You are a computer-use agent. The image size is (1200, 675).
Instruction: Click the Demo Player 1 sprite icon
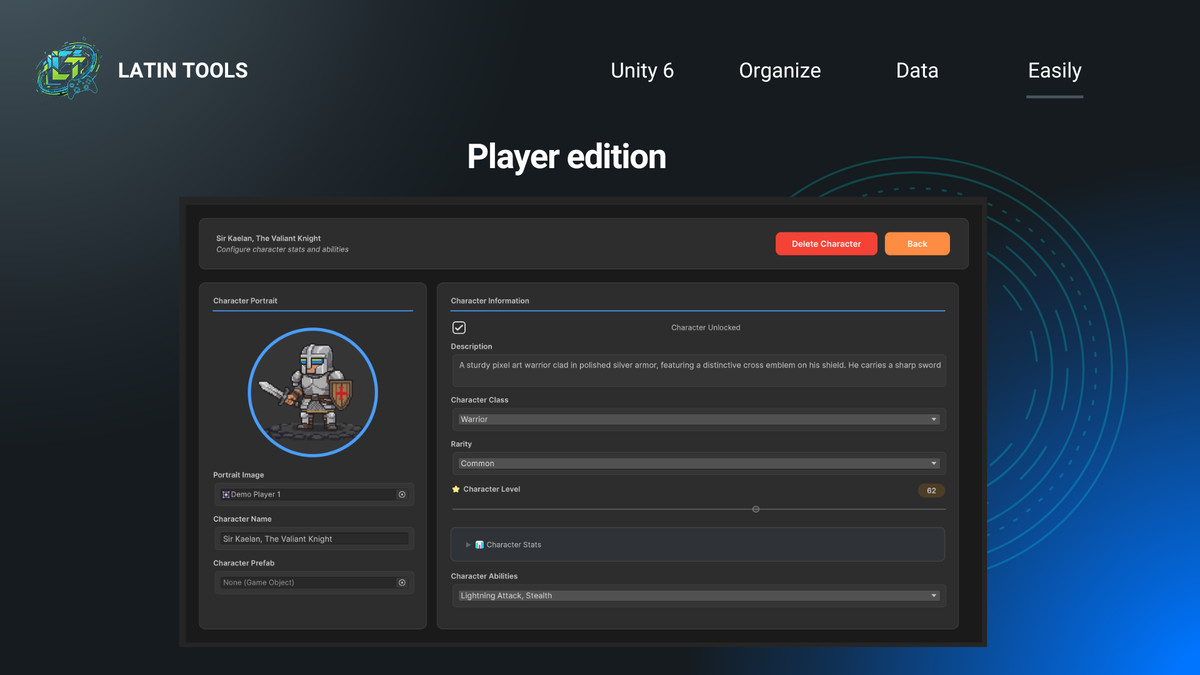pos(226,494)
